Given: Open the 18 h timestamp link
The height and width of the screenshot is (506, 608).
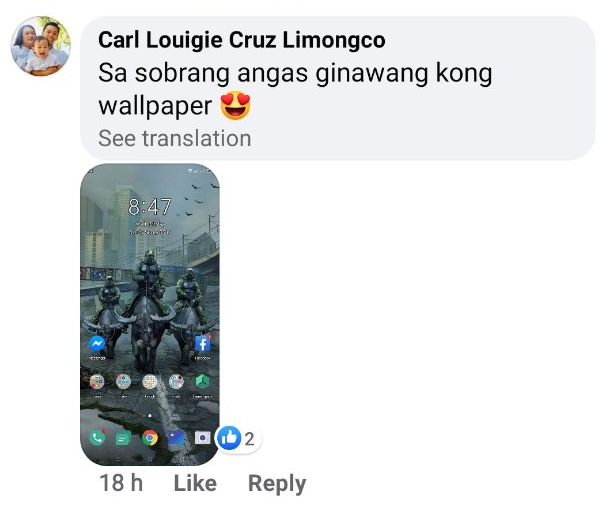Looking at the screenshot, I should click(121, 483).
